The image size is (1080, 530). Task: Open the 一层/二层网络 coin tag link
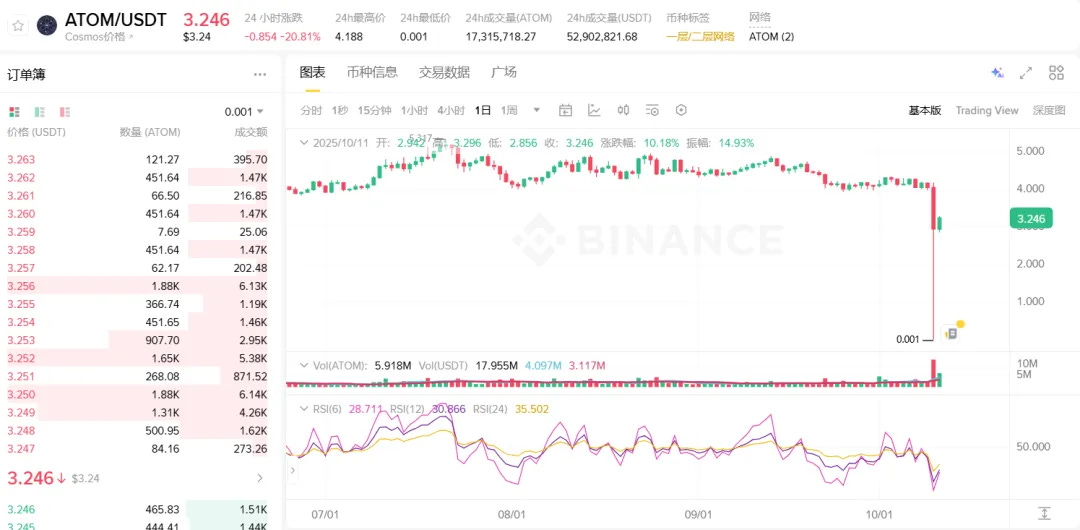(700, 37)
